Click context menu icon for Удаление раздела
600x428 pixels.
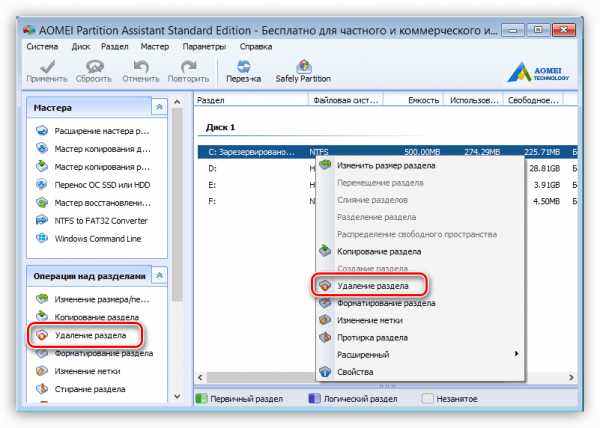click(x=325, y=285)
